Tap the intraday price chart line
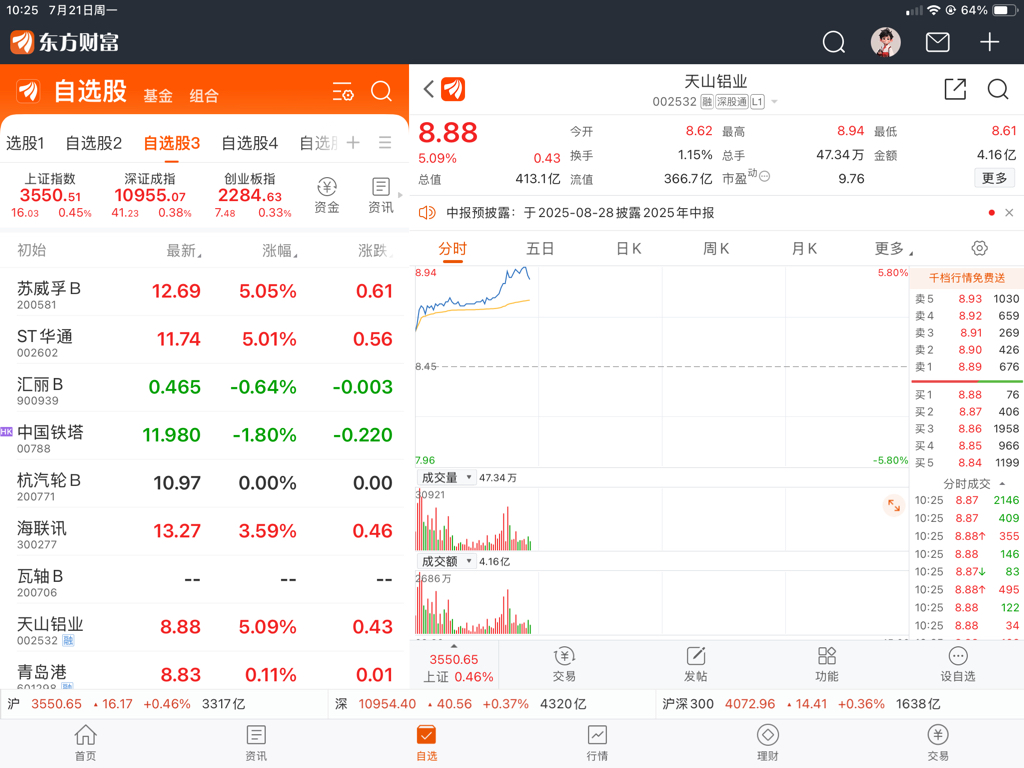This screenshot has width=1024, height=768. (473, 301)
